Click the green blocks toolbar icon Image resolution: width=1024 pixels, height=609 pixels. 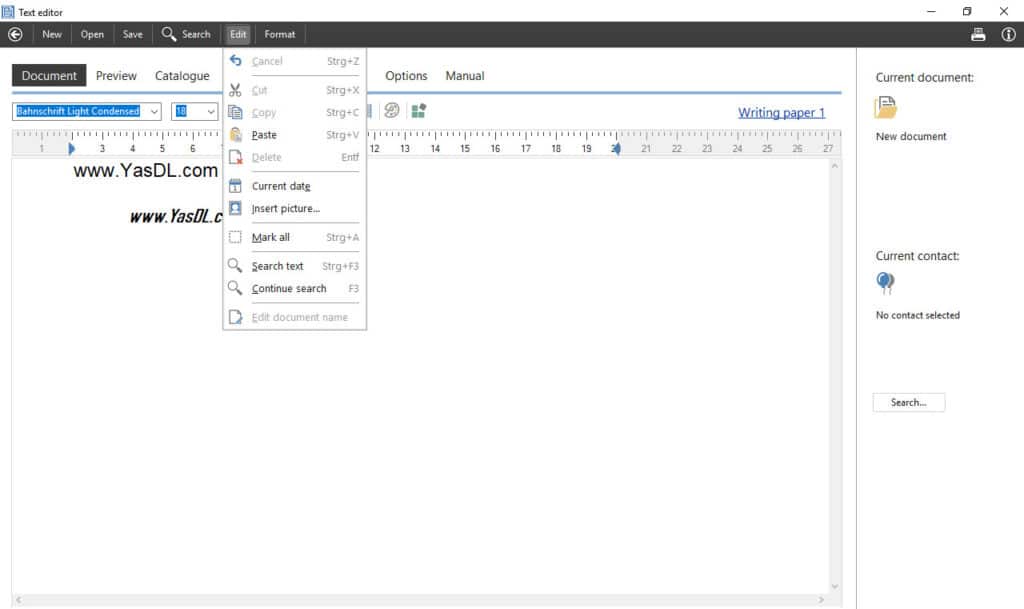[x=419, y=110]
